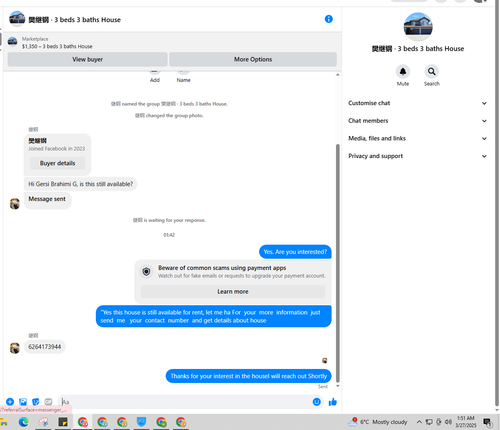
Task: Expand the Customise chat section
Action: (417, 103)
